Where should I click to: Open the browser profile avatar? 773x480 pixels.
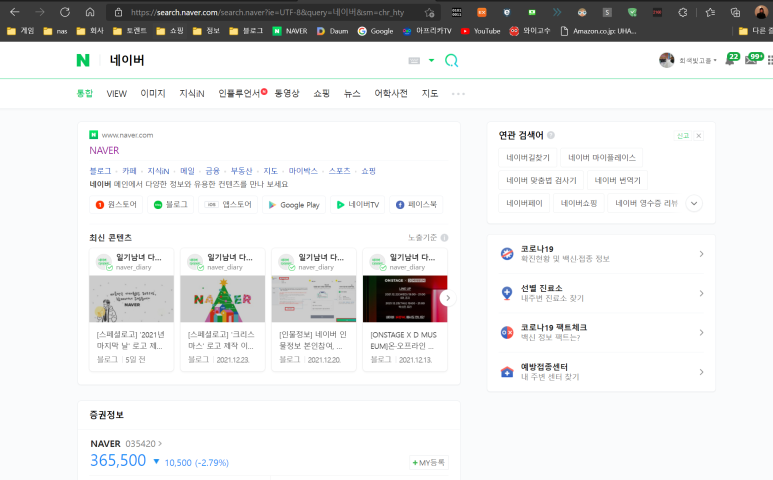tap(761, 12)
